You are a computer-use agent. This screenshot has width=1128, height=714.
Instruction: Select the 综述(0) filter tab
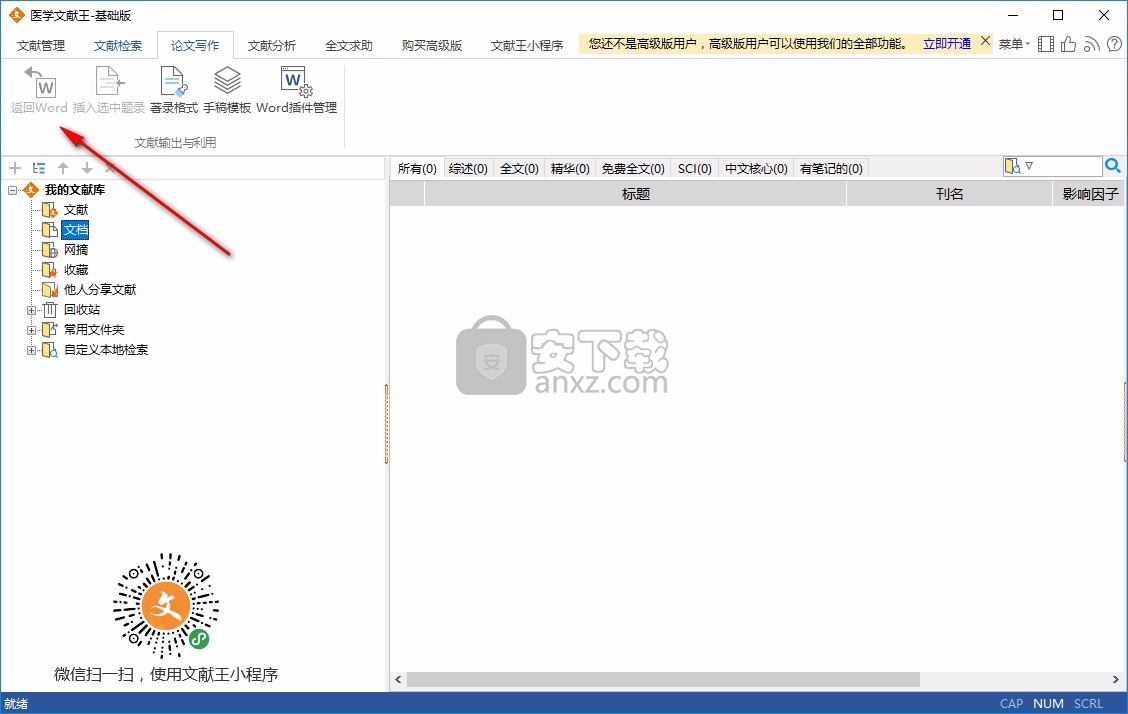tap(468, 168)
